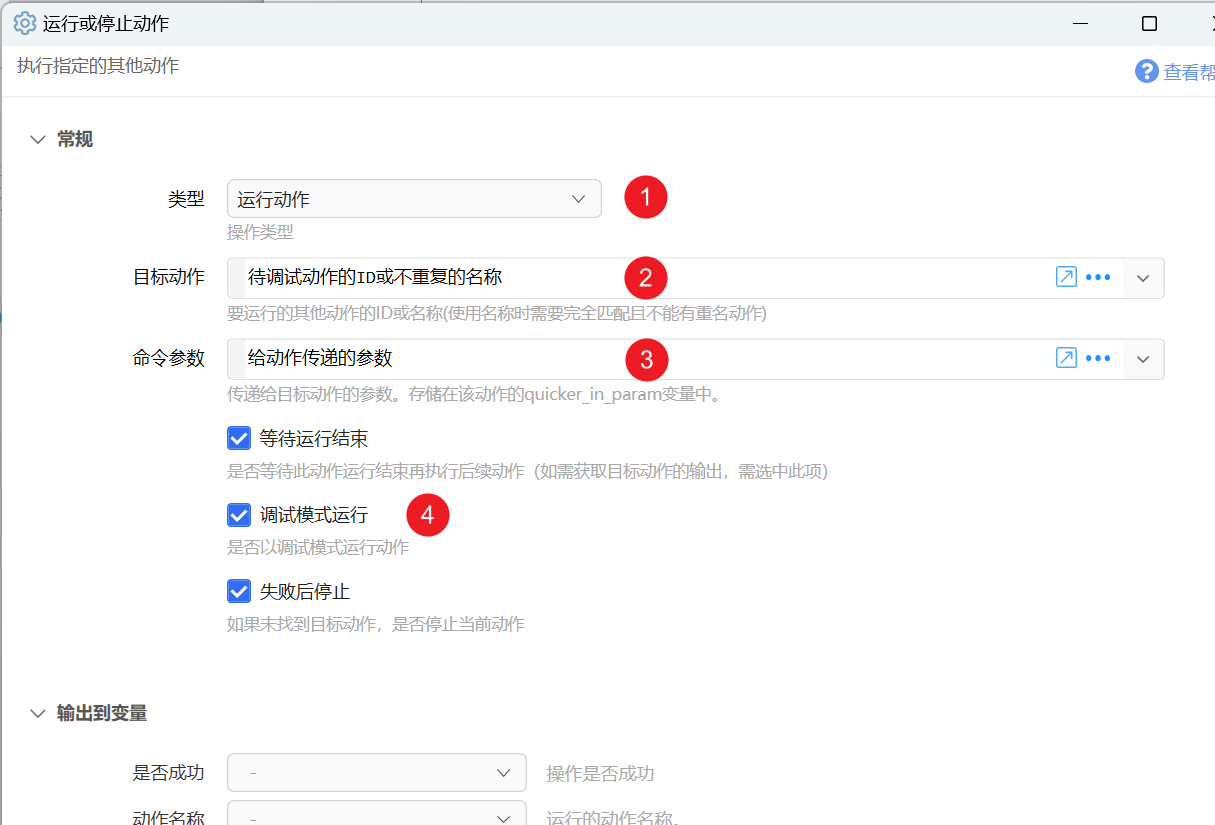Click the three-dots menu for 目标动作
Screen dimensions: 1215x825
(1098, 278)
